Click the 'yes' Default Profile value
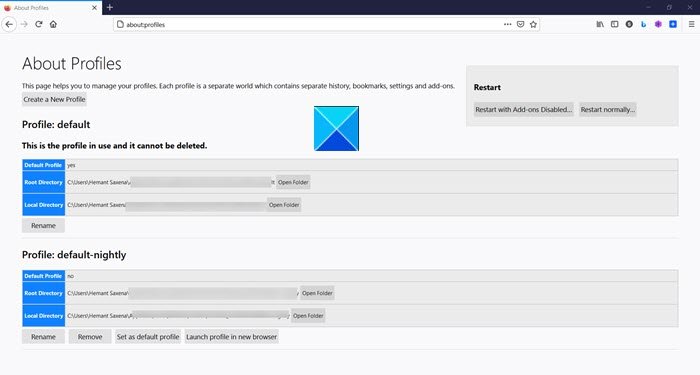The image size is (700, 375). pyautogui.click(x=71, y=165)
